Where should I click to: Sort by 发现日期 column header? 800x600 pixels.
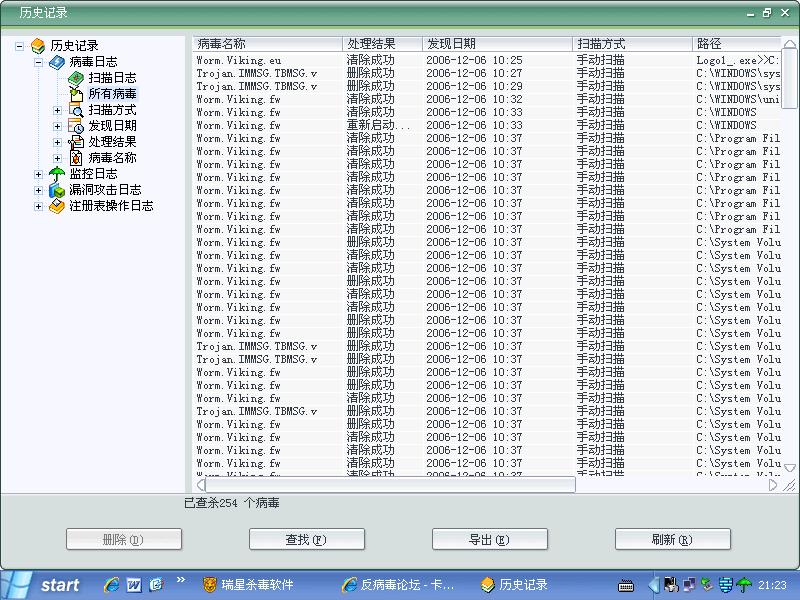click(497, 44)
